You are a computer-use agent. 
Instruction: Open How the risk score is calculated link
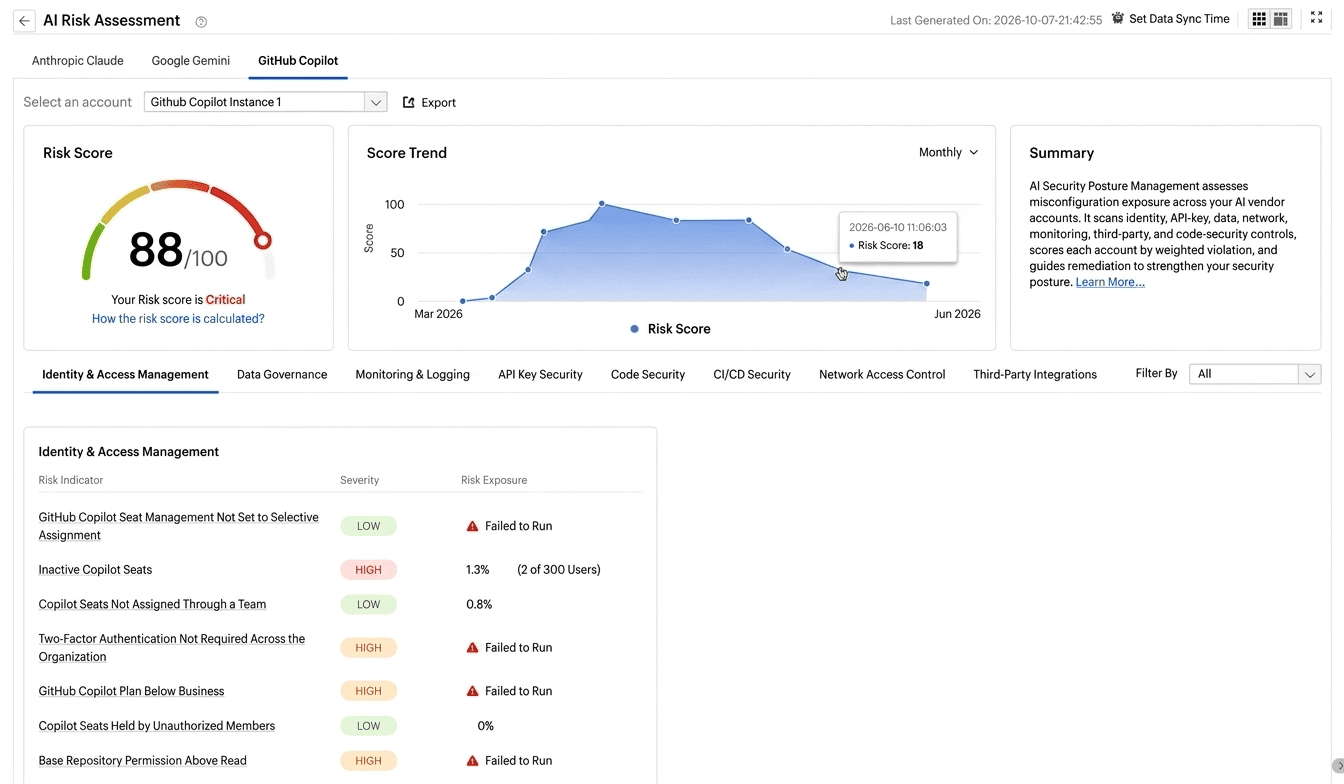pyautogui.click(x=178, y=319)
